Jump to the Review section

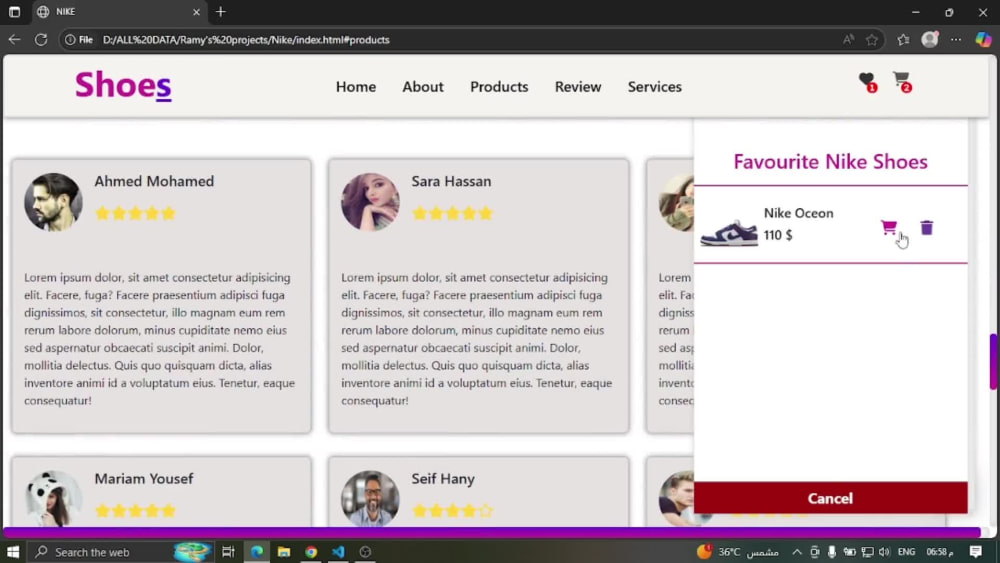578,87
